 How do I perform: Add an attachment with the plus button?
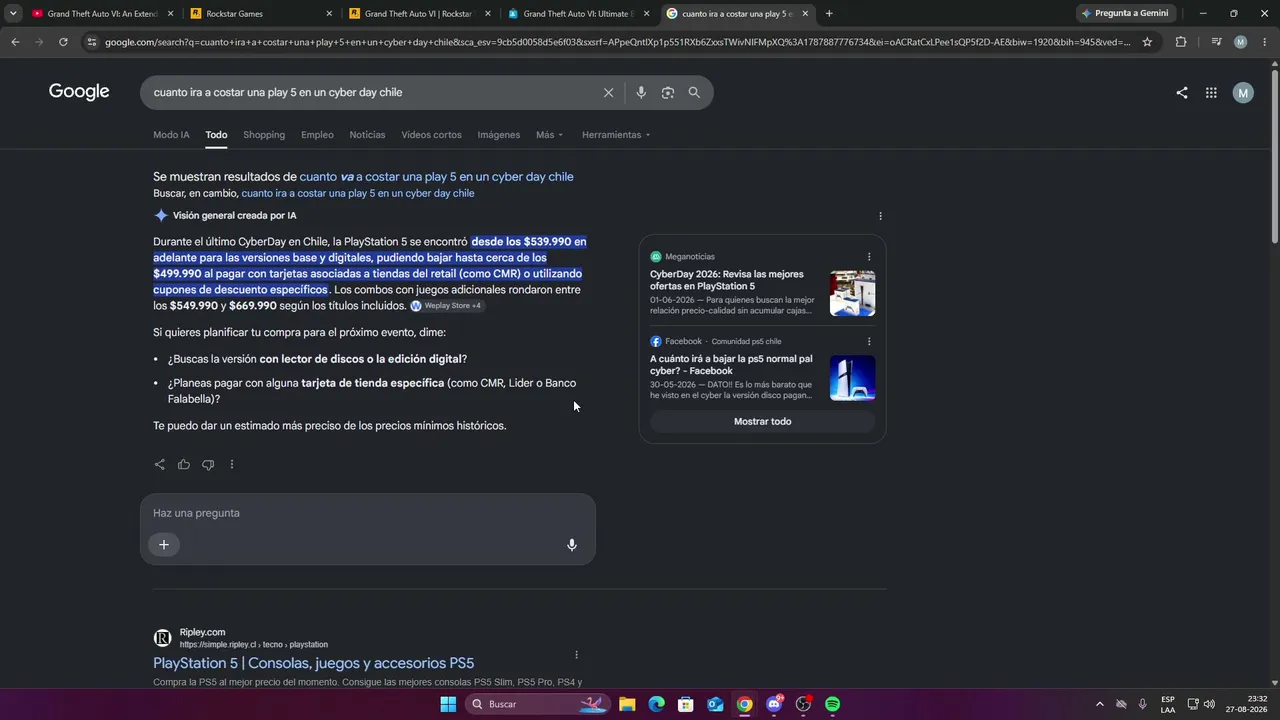[164, 545]
